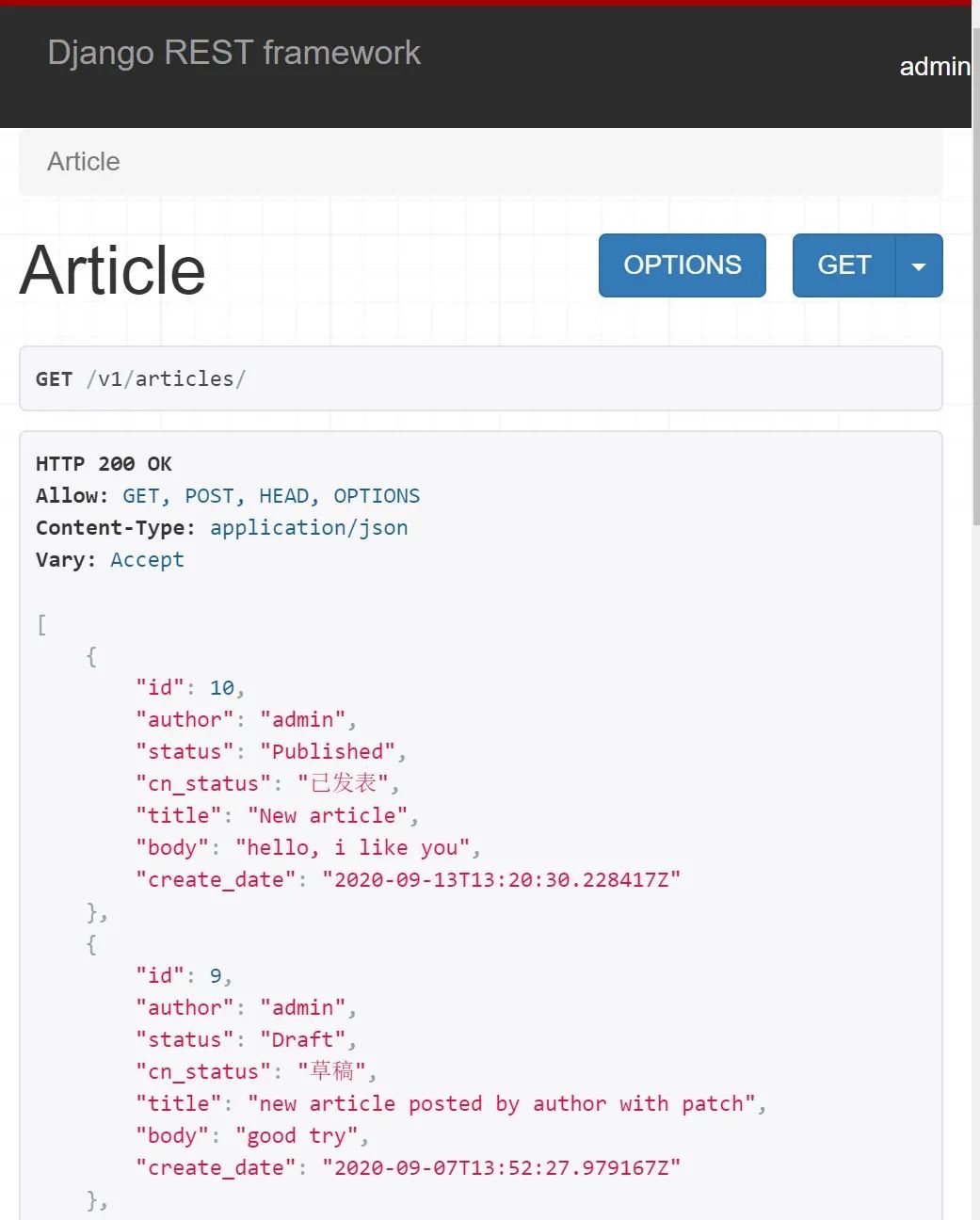Click the GET button to reload articles
980x1220 pixels.
click(x=843, y=265)
